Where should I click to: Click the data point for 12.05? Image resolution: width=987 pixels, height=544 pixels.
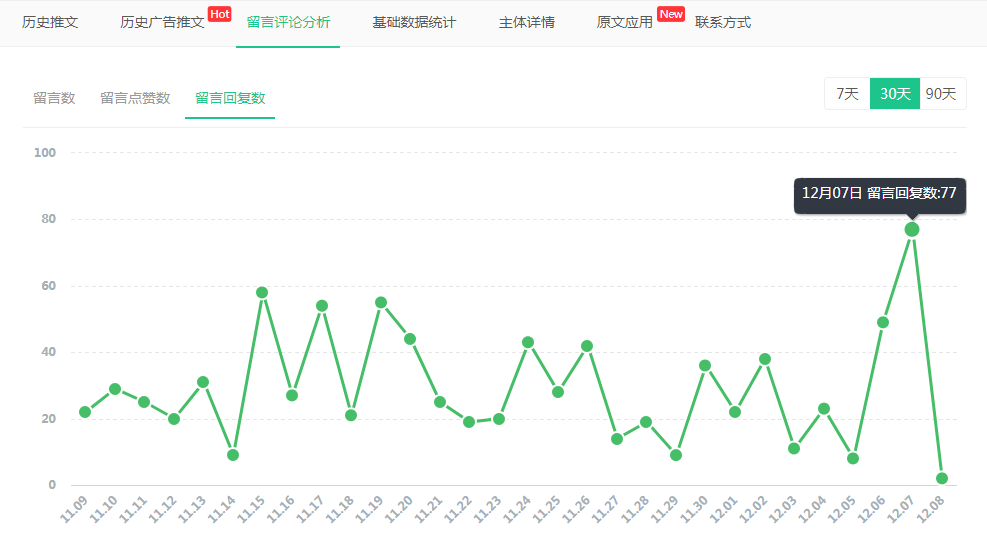(x=853, y=458)
